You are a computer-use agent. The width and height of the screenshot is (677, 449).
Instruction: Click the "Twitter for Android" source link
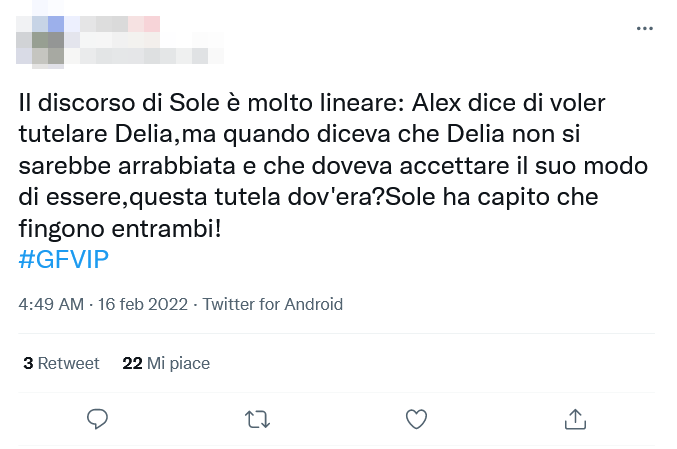click(x=273, y=304)
